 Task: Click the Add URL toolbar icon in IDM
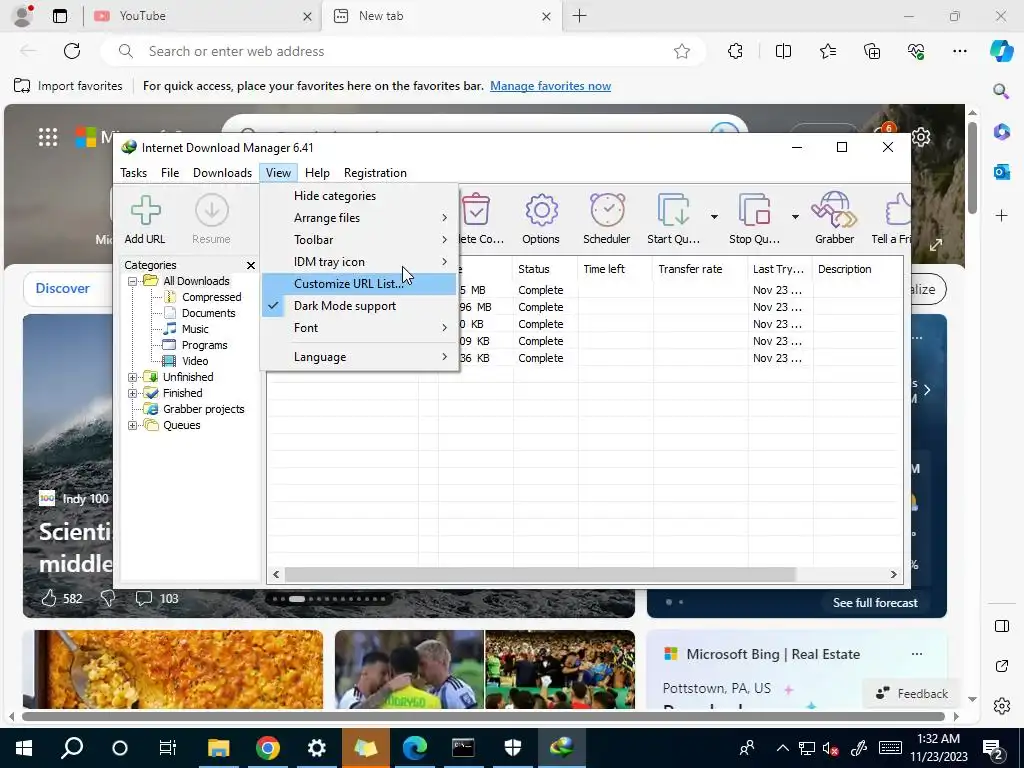(x=145, y=219)
